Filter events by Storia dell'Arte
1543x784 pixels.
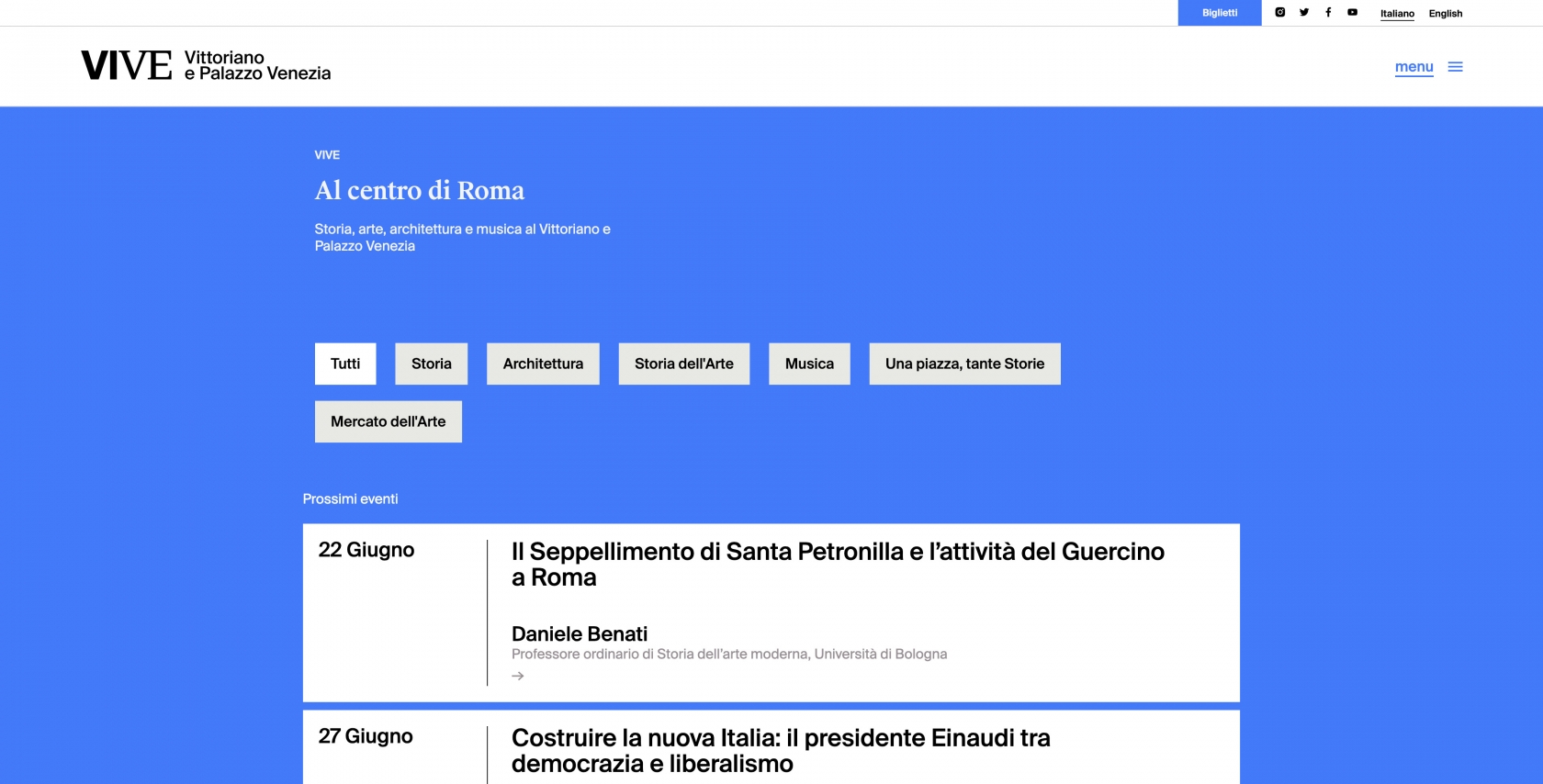[684, 364]
